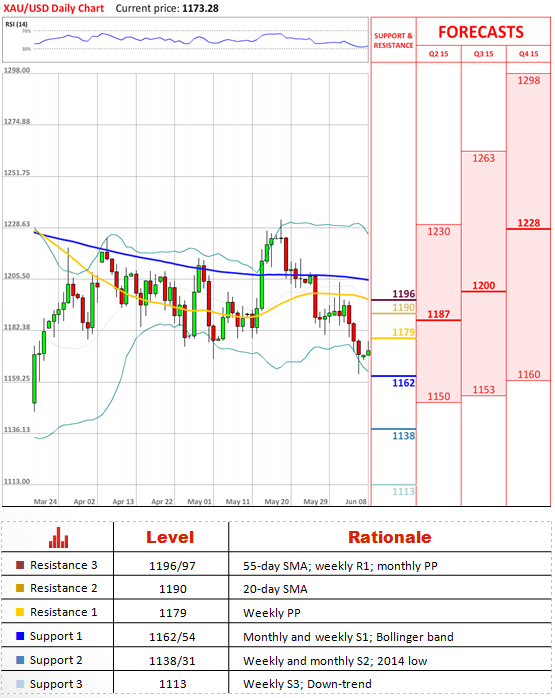Click the 1196 resistance level marker
This screenshot has width=555, height=698.
point(404,294)
